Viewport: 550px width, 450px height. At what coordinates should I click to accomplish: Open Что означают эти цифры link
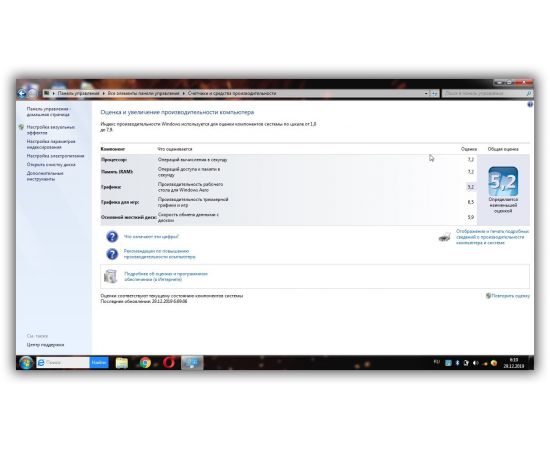point(151,237)
